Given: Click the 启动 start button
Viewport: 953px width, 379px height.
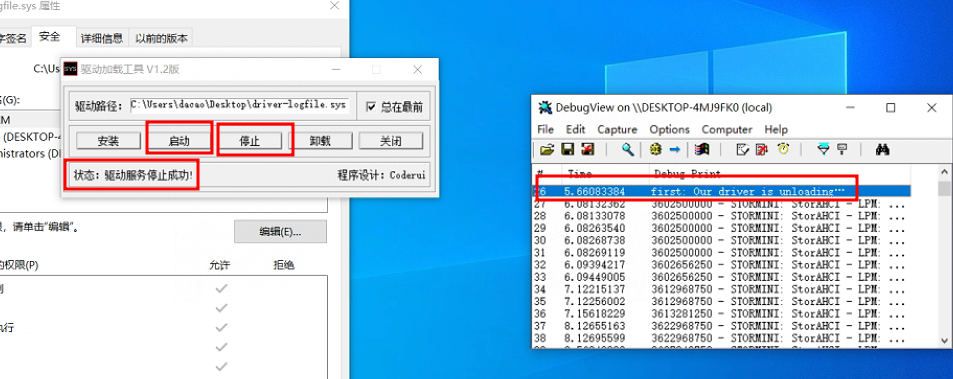Looking at the screenshot, I should 179,141.
